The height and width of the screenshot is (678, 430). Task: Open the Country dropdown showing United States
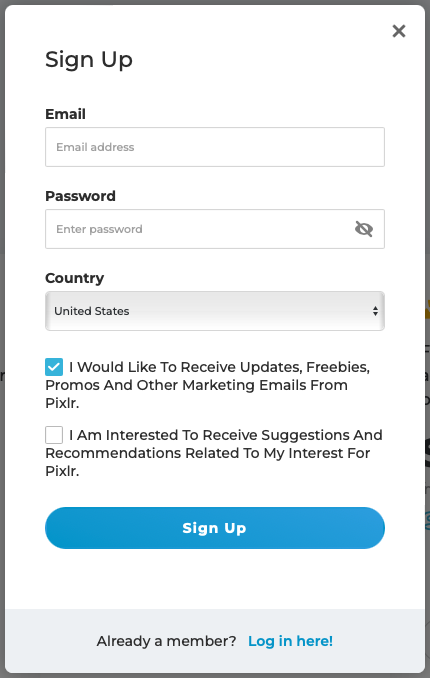coord(215,311)
